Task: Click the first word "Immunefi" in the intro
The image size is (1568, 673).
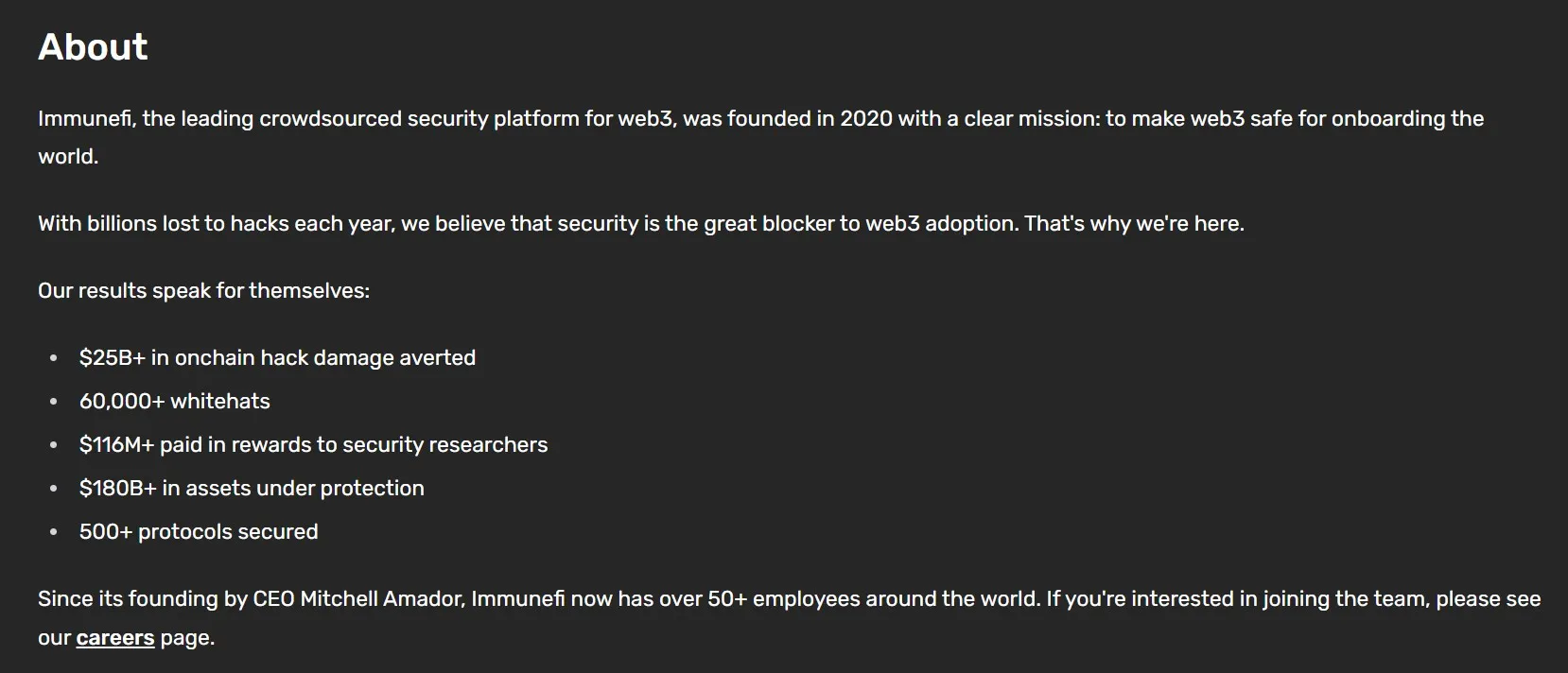Action: [86, 119]
